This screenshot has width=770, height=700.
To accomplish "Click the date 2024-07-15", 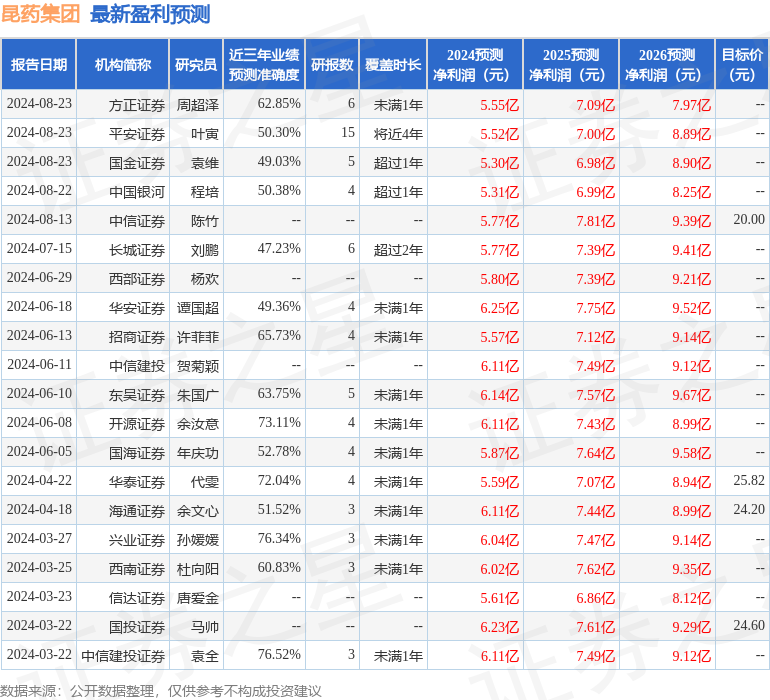I will 39,249.
